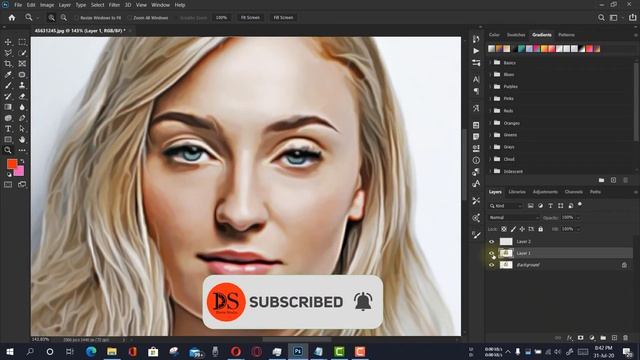Create a new layer with plus icon
Image resolution: width=640 pixels, height=360 pixels.
pyautogui.click(x=614, y=338)
